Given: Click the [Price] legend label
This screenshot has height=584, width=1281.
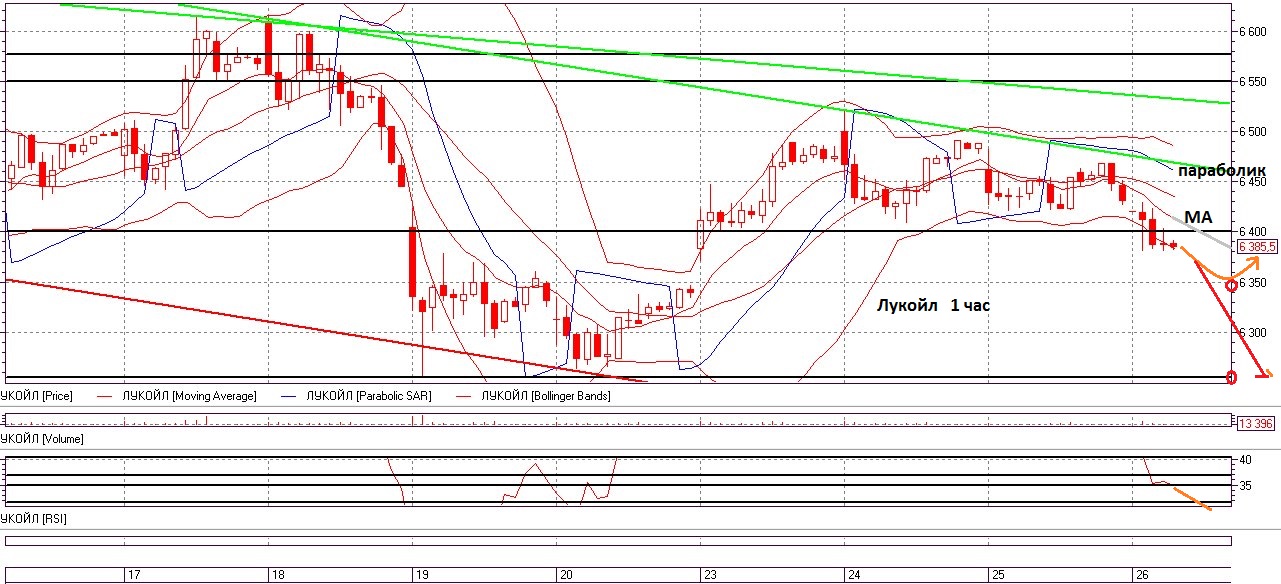Looking at the screenshot, I should tap(36, 396).
